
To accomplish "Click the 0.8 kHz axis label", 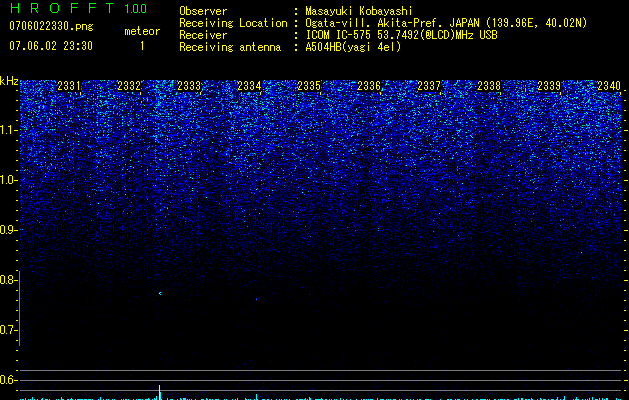I will coord(8,280).
